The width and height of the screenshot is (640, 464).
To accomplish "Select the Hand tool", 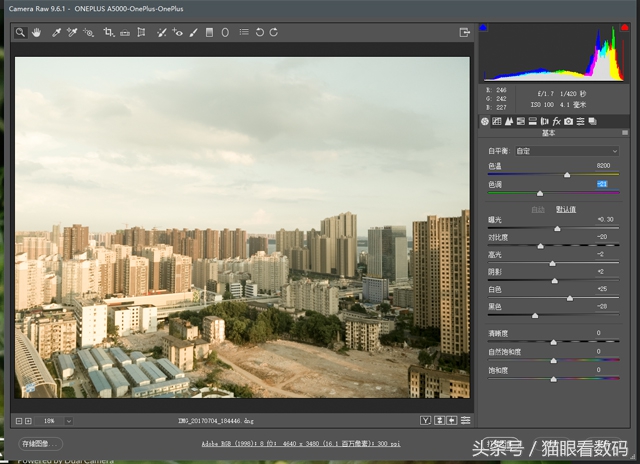I will (37, 32).
